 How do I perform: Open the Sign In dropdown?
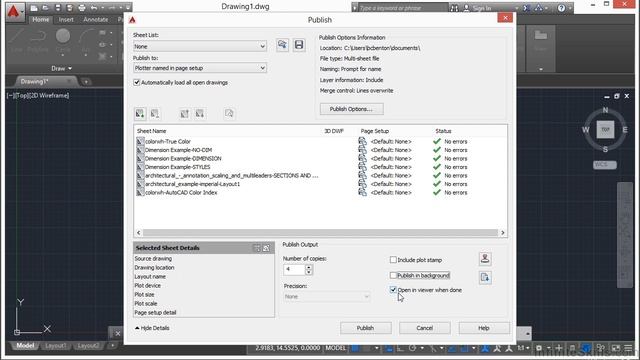coord(518,8)
